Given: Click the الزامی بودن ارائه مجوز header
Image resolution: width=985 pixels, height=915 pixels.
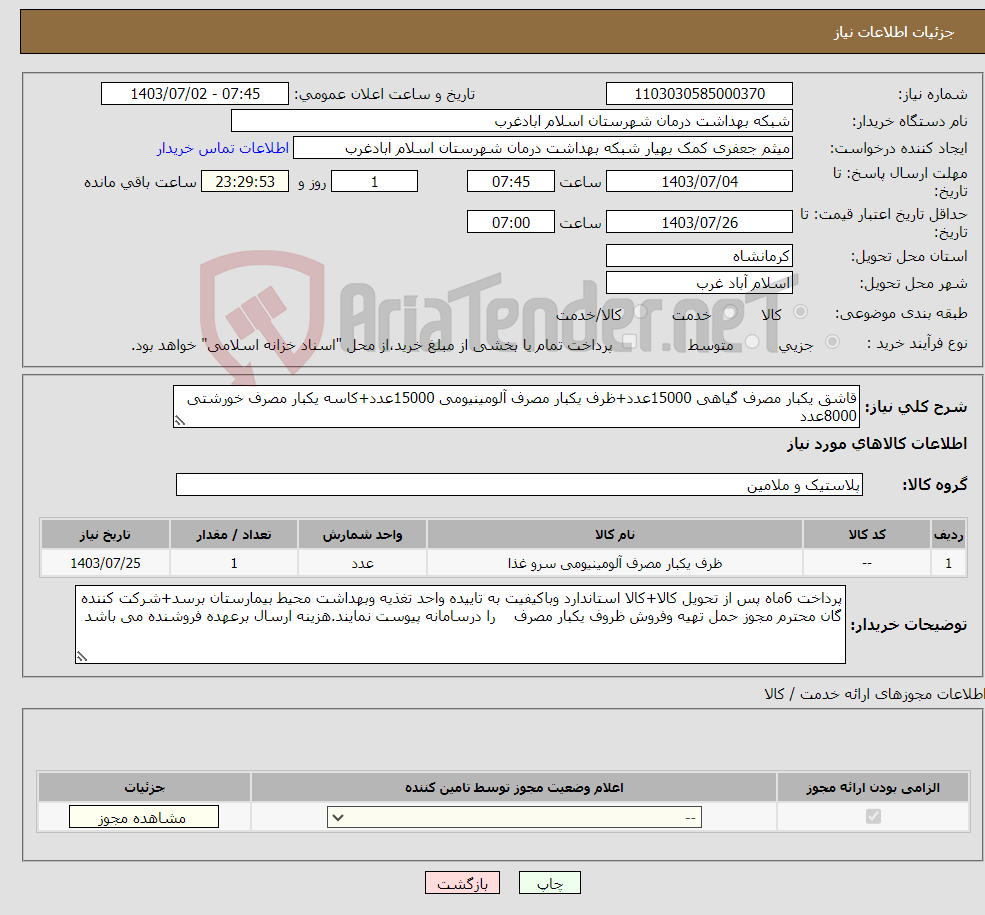Looking at the screenshot, I should (873, 788).
